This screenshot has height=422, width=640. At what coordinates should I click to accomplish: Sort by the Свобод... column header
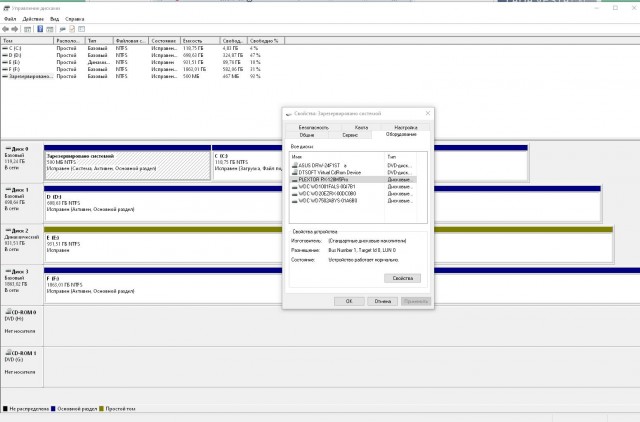coord(233,41)
